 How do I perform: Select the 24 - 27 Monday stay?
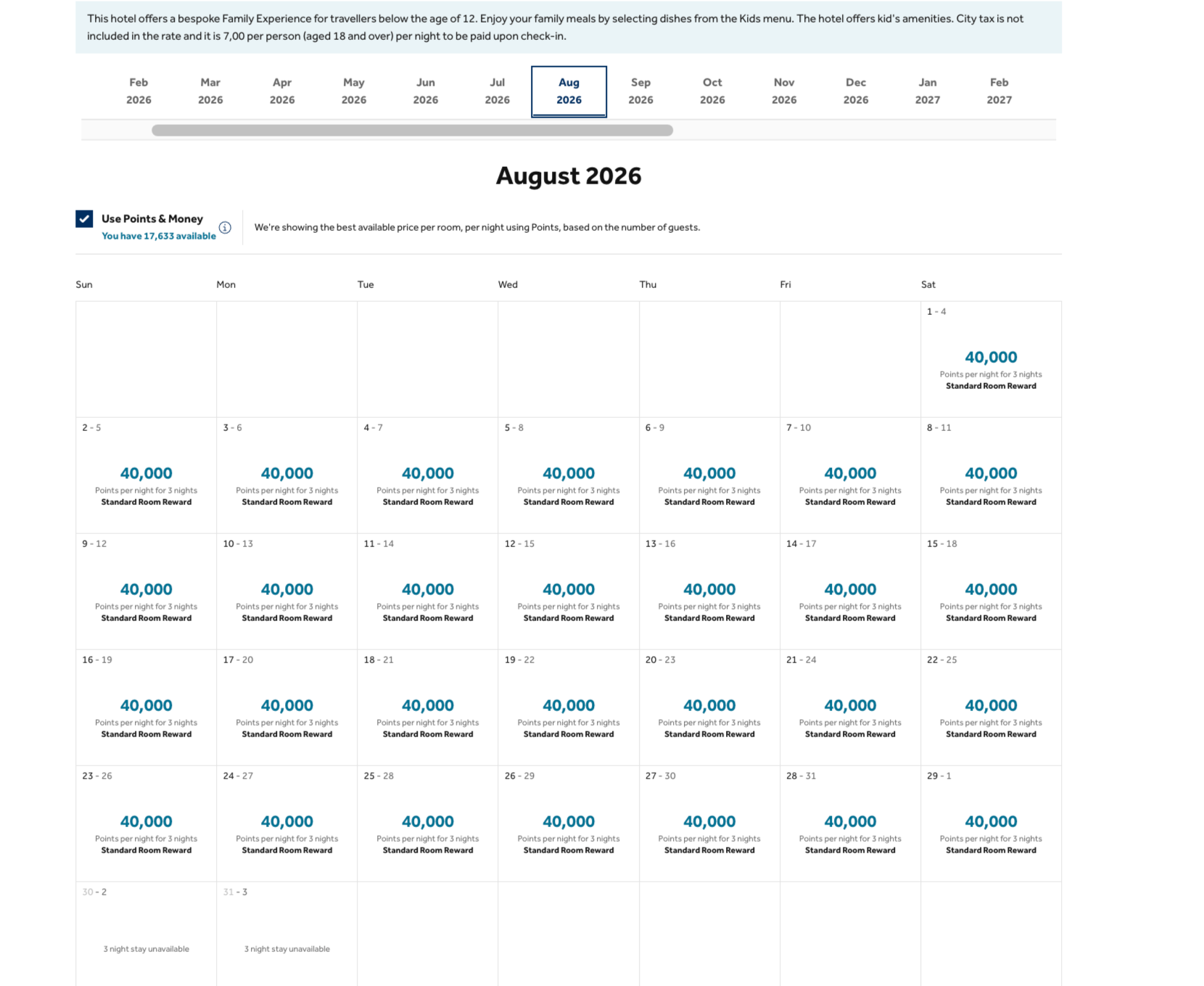(x=286, y=823)
